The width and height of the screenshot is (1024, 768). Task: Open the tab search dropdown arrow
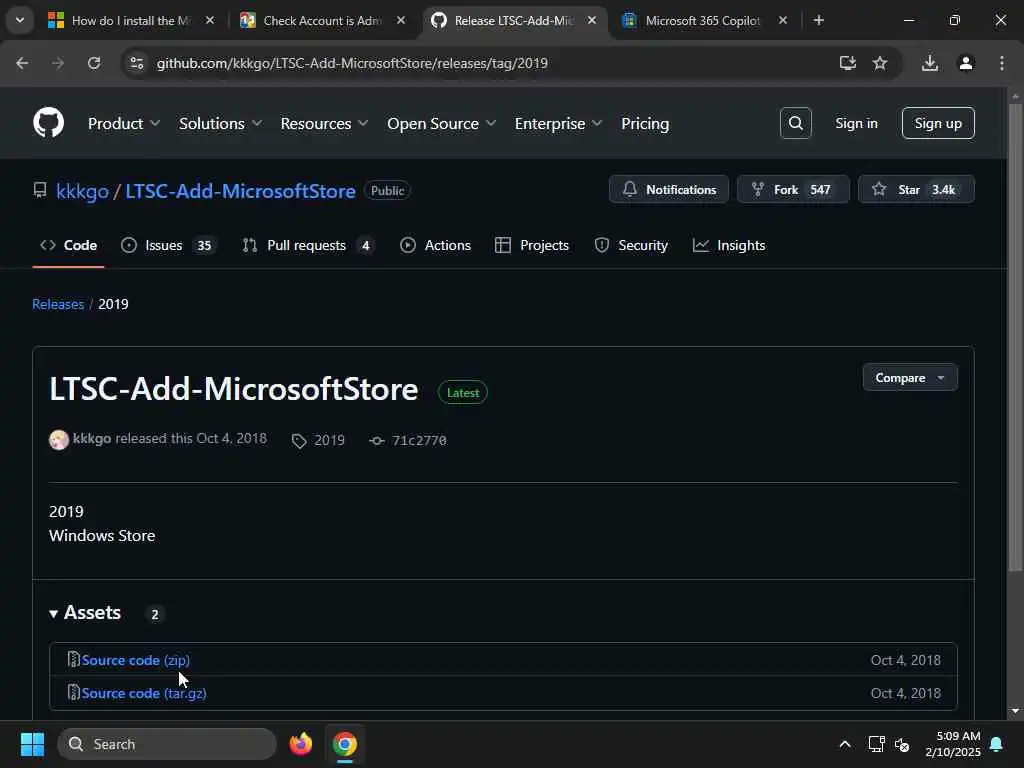20,20
